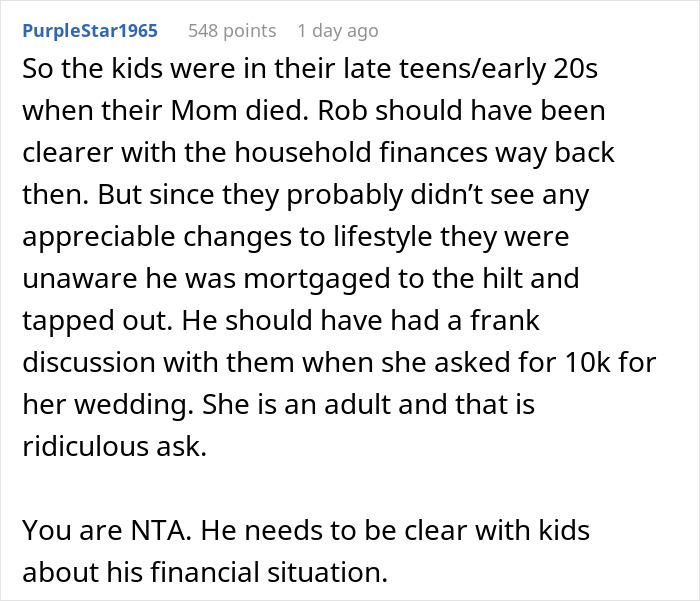Click the line starting 'clearer with the household'
Viewport: 700px width, 601px height.
(x=318, y=152)
